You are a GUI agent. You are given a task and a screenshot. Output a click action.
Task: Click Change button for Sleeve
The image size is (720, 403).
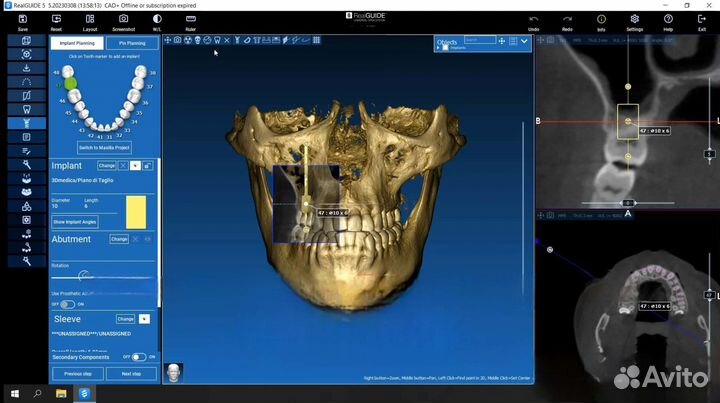125,319
